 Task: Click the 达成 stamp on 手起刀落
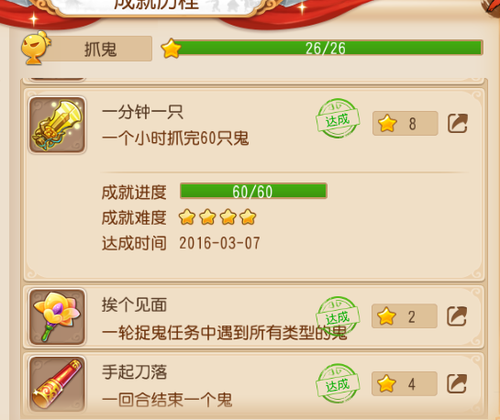tap(338, 384)
